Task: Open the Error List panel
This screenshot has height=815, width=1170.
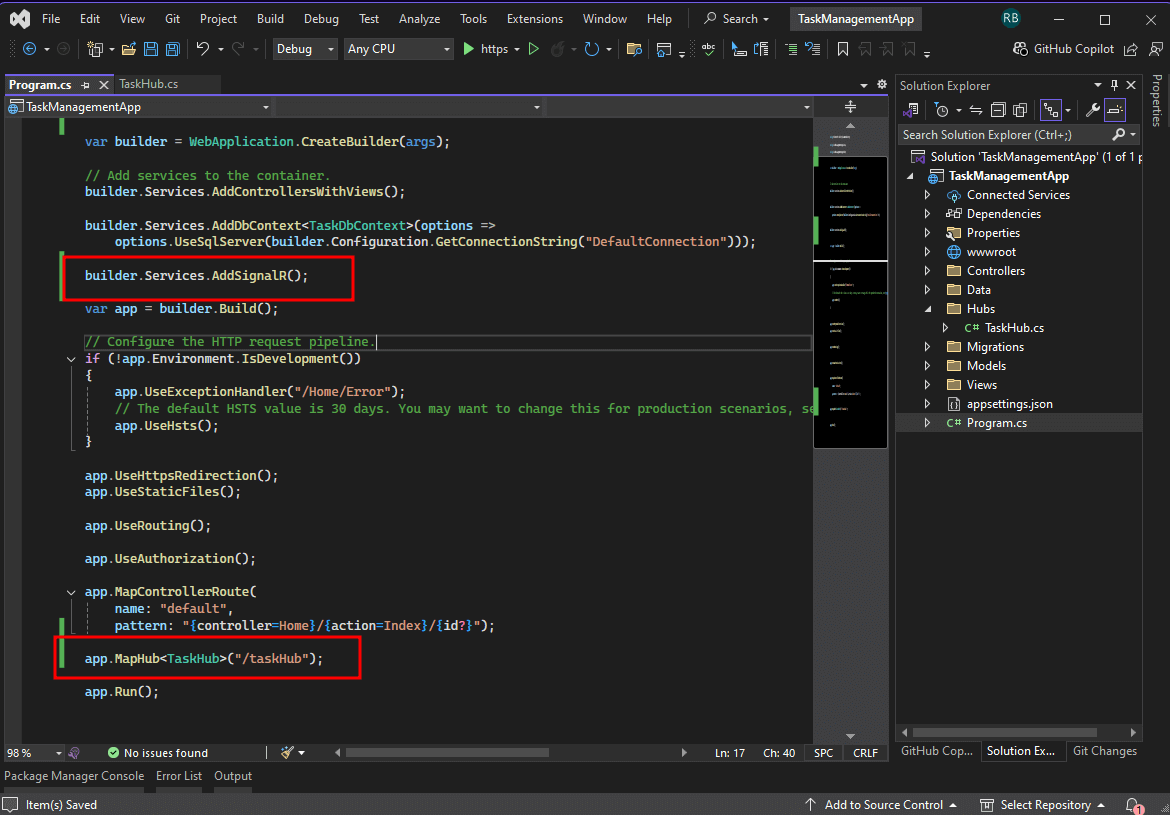Action: [x=179, y=776]
